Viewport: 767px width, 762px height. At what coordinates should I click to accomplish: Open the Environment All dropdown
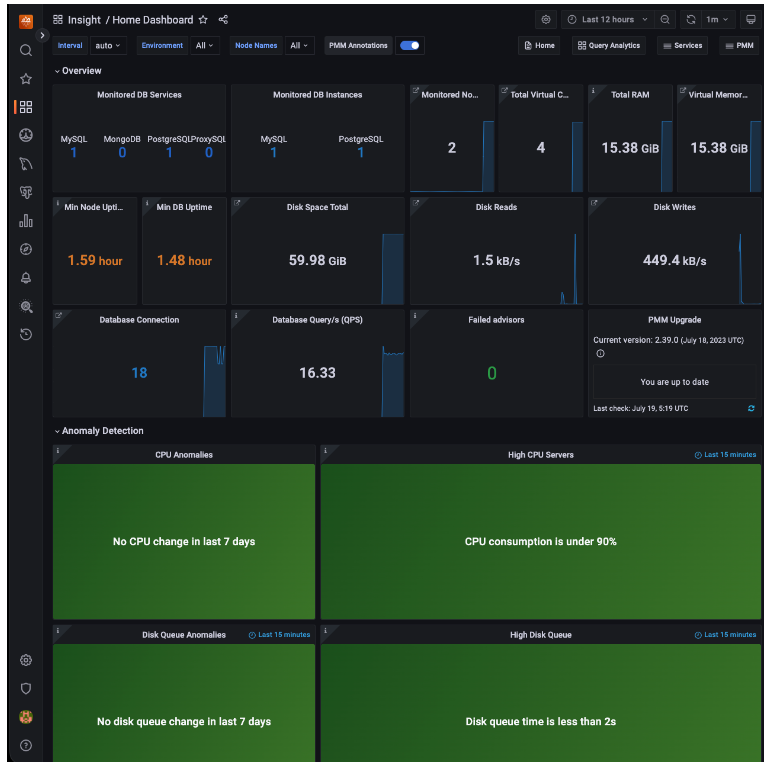(204, 45)
